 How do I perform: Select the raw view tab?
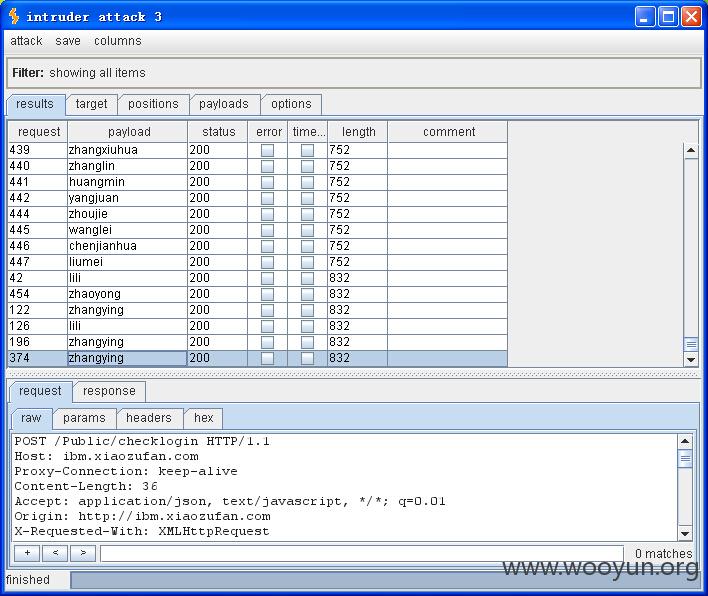point(31,418)
